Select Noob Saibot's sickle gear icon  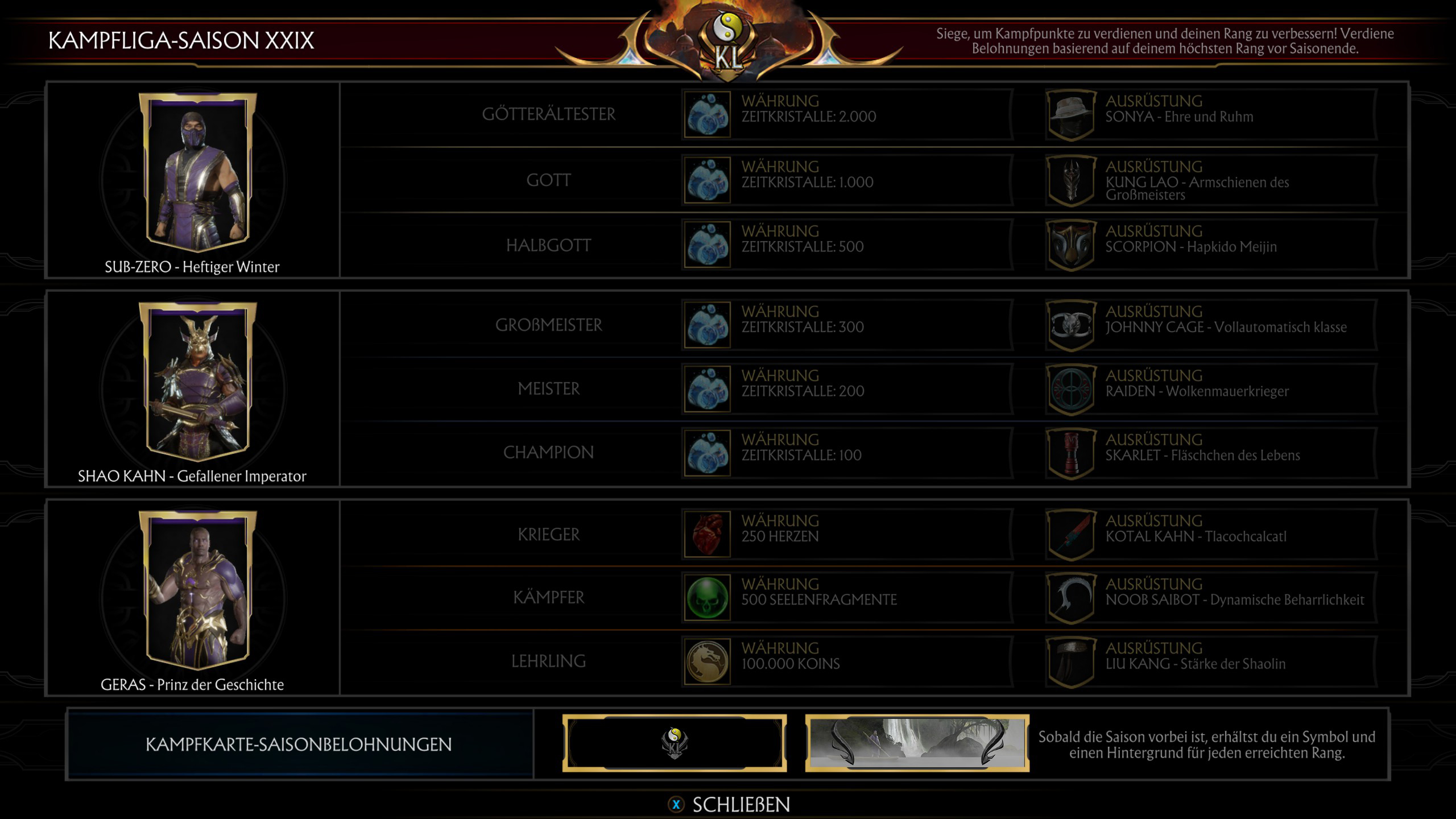(x=1072, y=598)
